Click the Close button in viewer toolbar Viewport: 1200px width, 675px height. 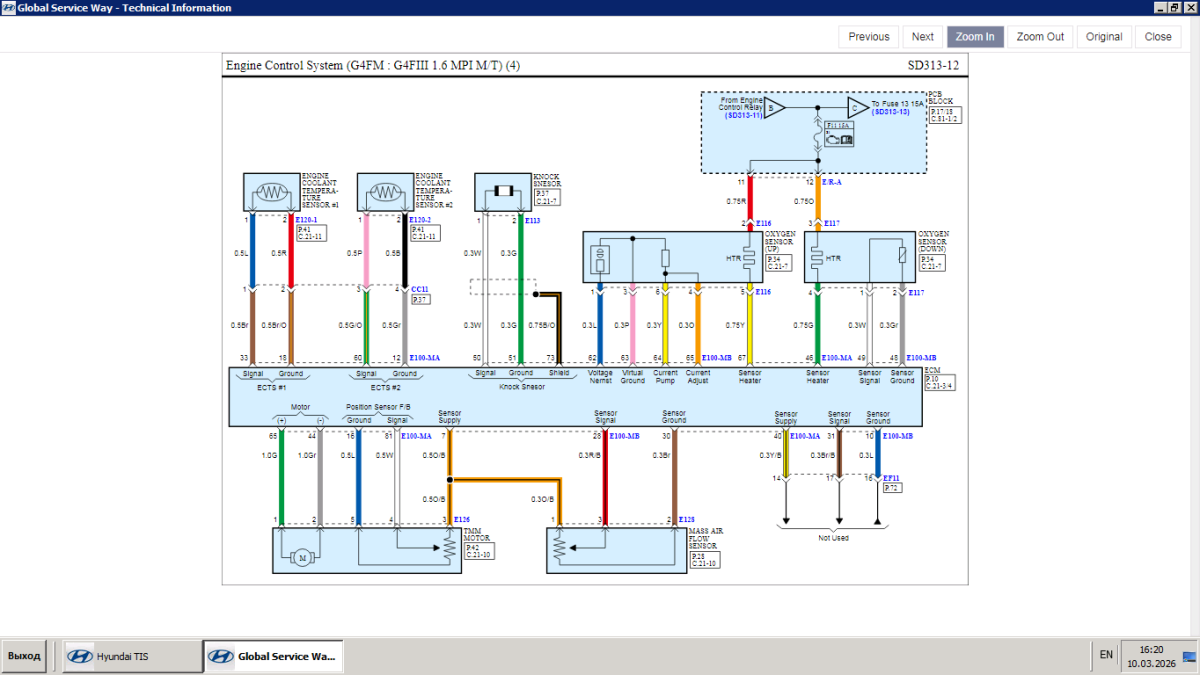[x=1158, y=37]
